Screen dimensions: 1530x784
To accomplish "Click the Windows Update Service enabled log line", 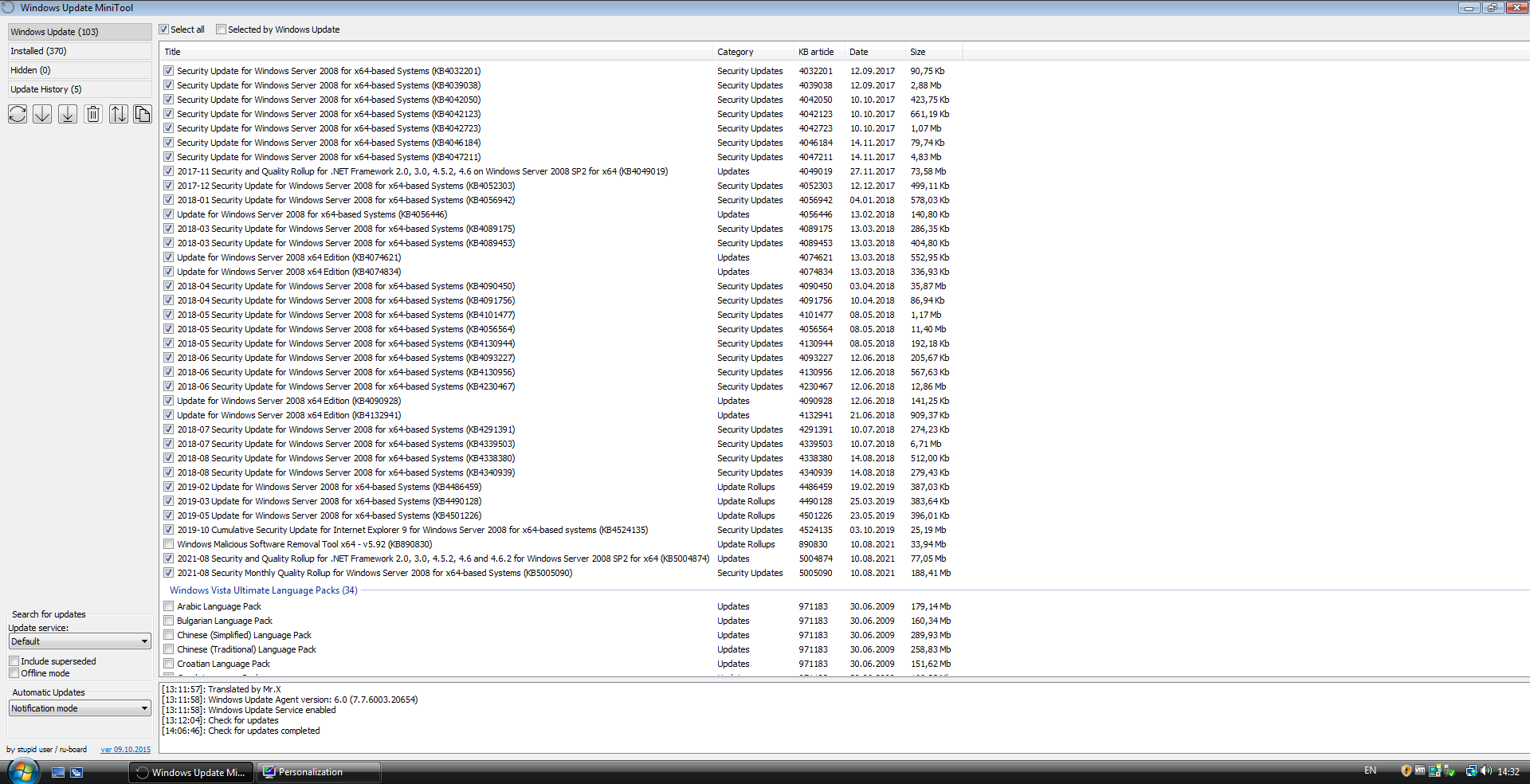I will coord(249,710).
